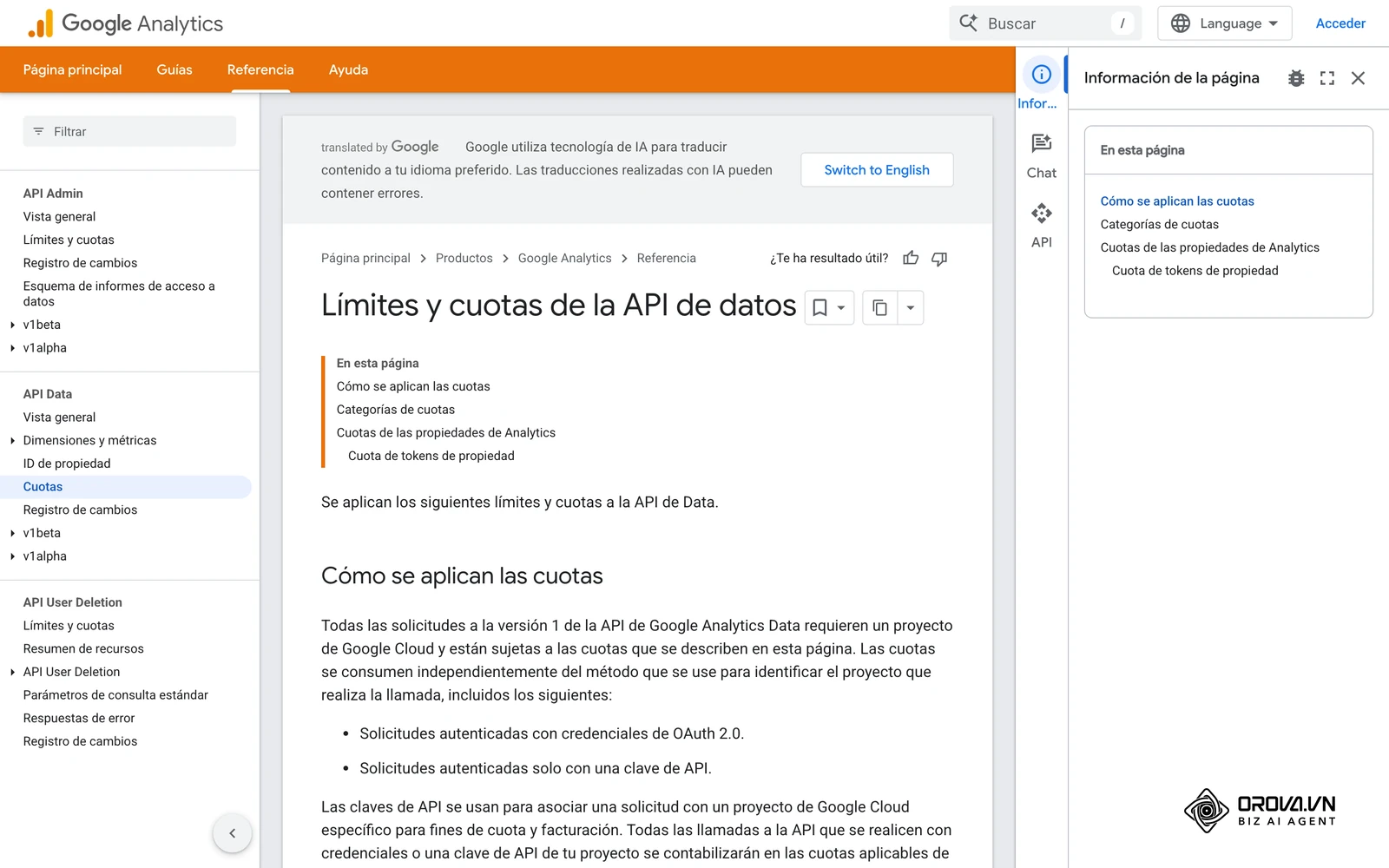The width and height of the screenshot is (1389, 868).
Task: Jump to Cuota de tokens de propiedad in article
Action: [431, 456]
